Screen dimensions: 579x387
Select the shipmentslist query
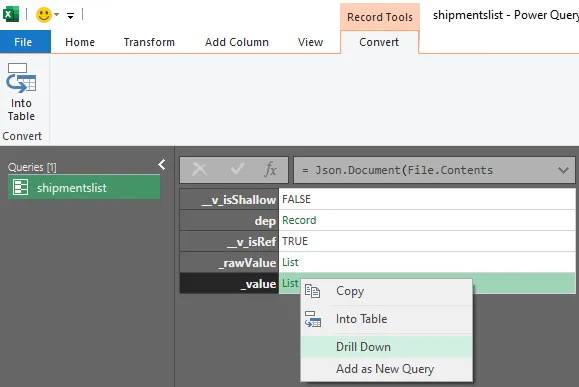84,187
